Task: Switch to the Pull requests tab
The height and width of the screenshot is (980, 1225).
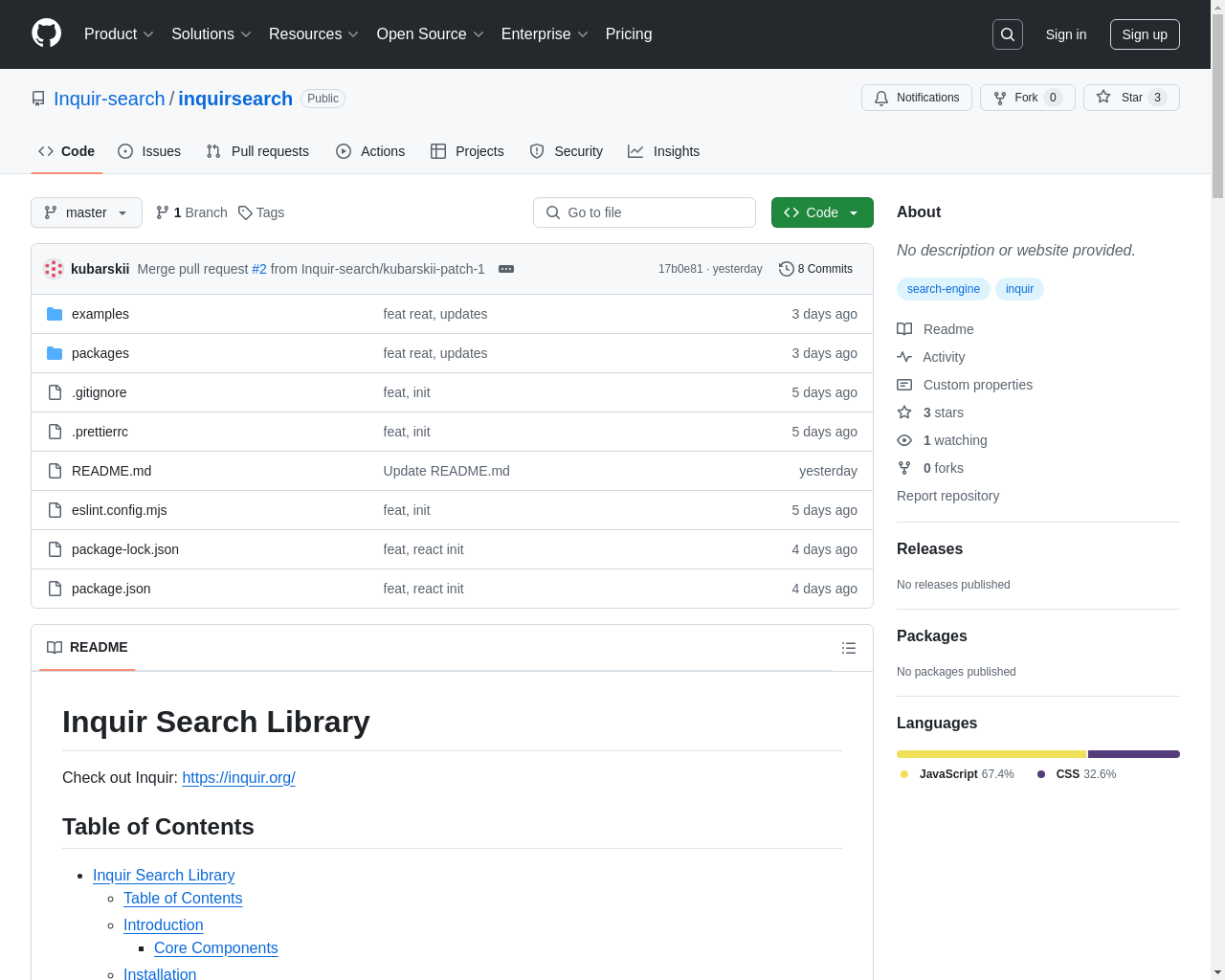Action: tap(257, 151)
